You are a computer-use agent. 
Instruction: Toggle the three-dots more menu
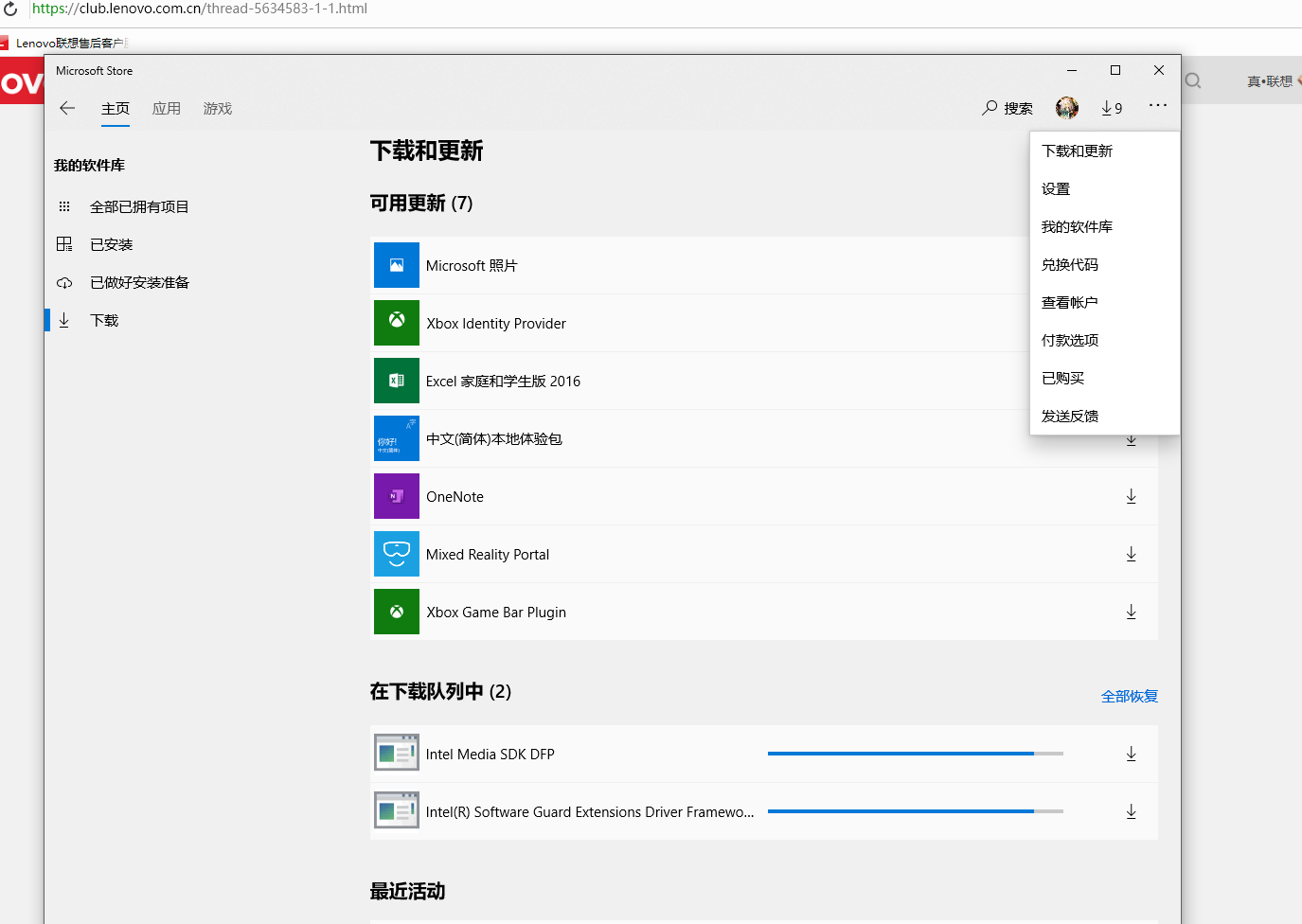coord(1158,105)
